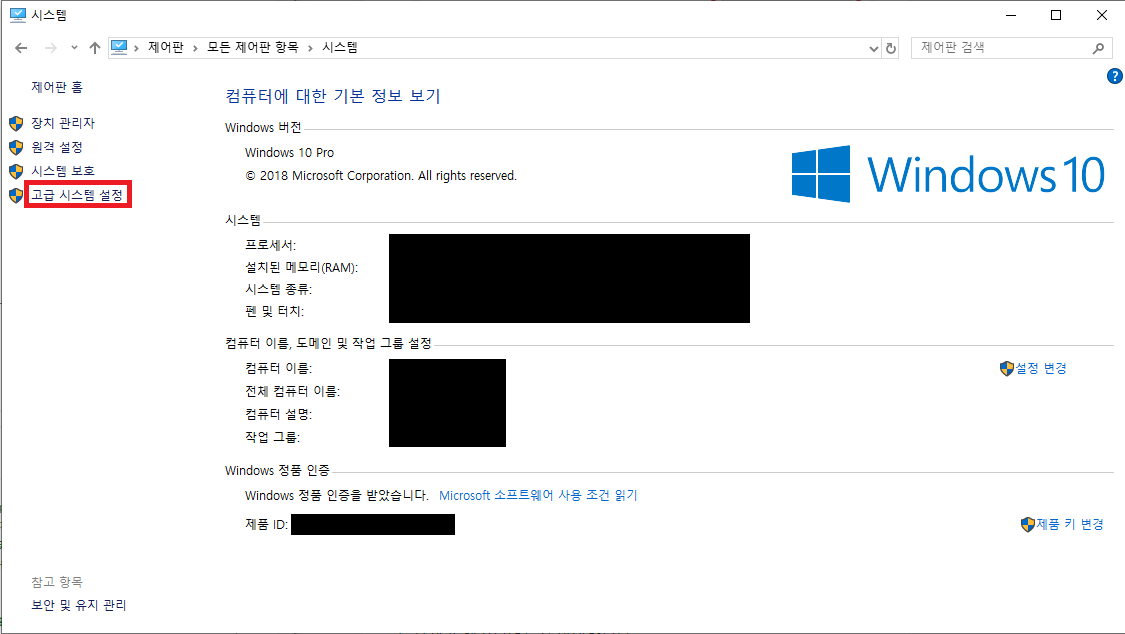Viewport: 1125px width, 634px height.
Task: Expand chevron after computer icon in address bar
Action: point(136,48)
